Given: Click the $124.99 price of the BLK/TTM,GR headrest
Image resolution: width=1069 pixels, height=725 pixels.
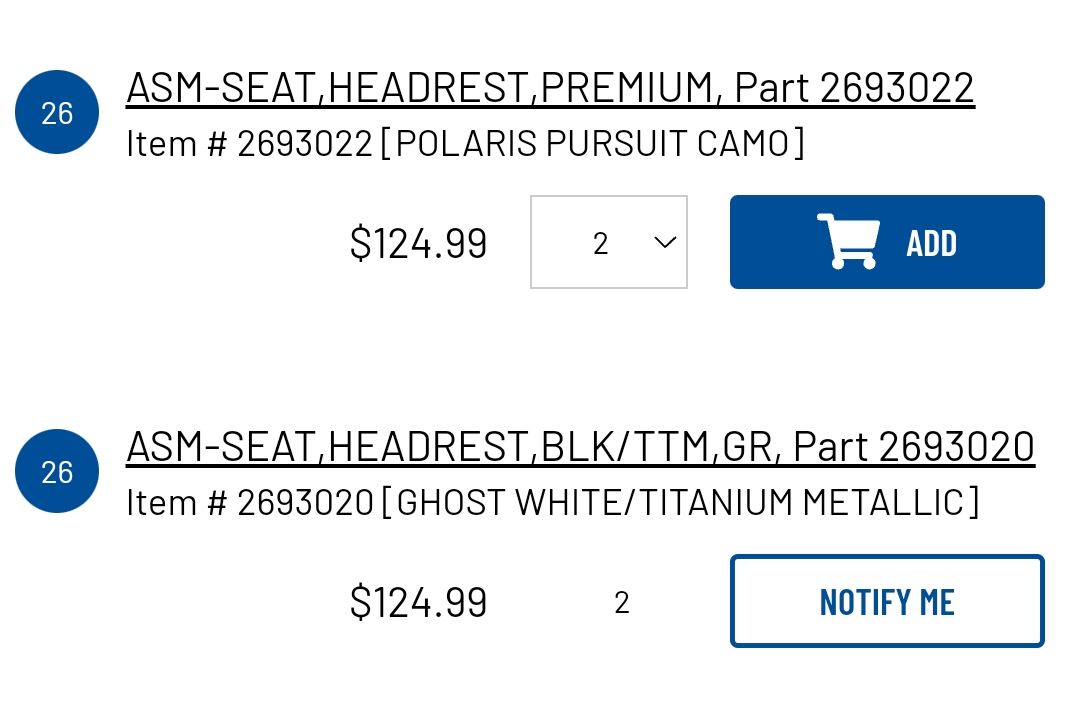Looking at the screenshot, I should click(419, 602).
